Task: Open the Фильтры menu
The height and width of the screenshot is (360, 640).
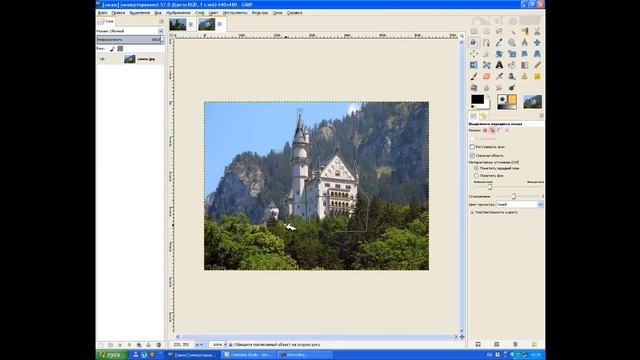Action: click(260, 13)
